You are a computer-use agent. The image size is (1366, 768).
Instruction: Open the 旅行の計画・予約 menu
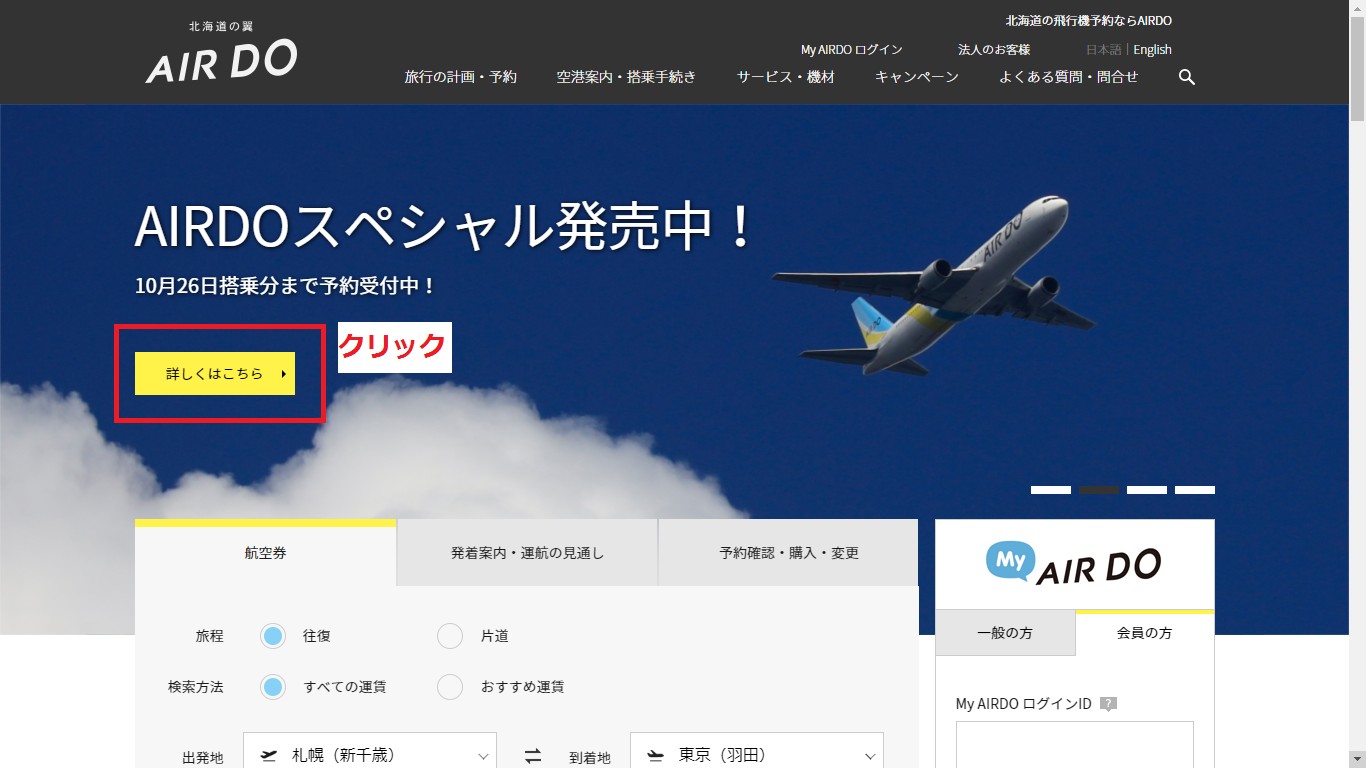point(460,77)
